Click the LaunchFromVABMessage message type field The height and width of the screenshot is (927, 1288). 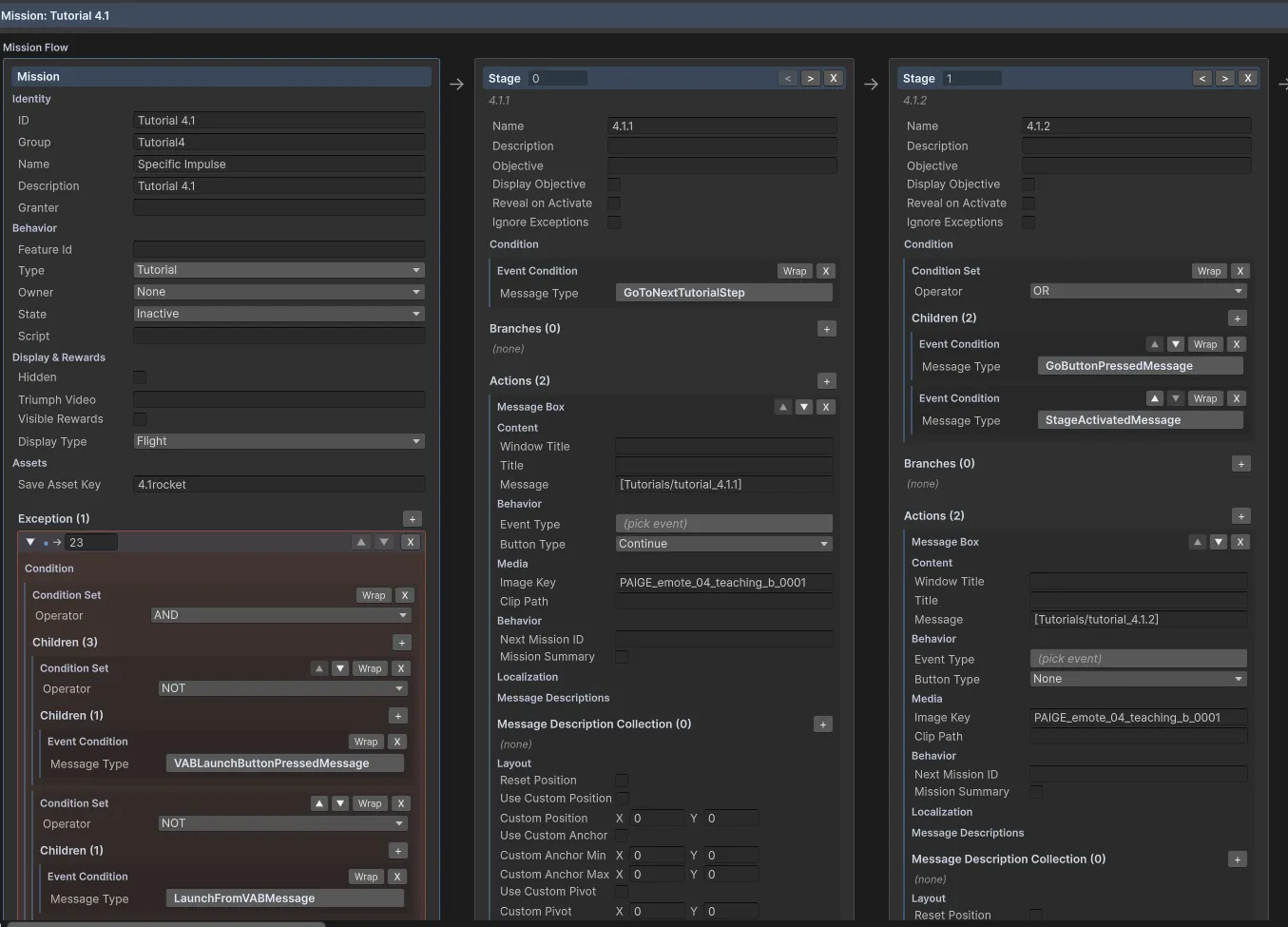coord(285,898)
